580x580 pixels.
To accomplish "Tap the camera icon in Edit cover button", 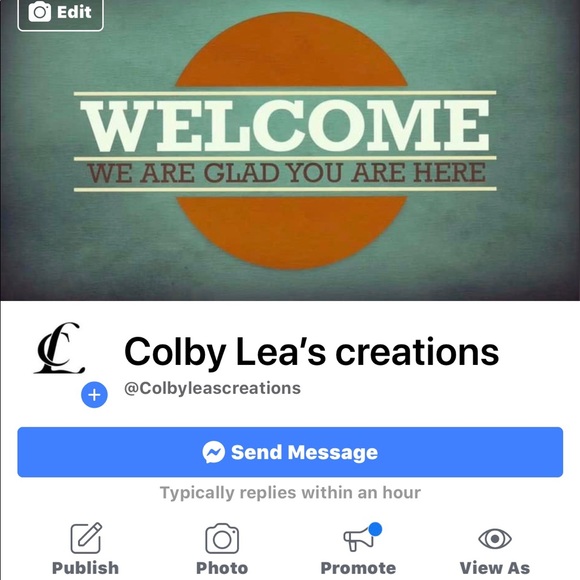I will (x=40, y=11).
